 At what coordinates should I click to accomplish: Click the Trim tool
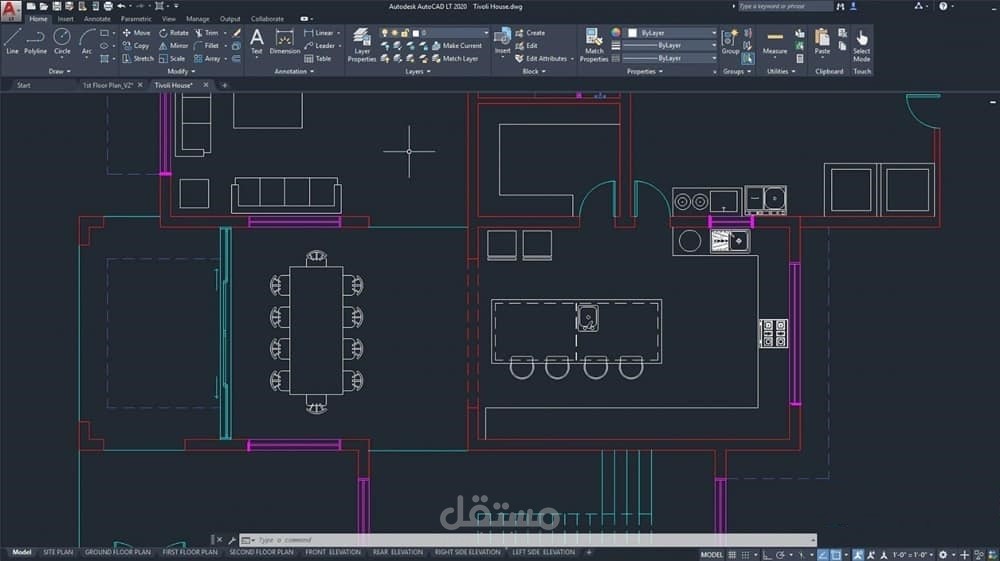click(x=207, y=33)
